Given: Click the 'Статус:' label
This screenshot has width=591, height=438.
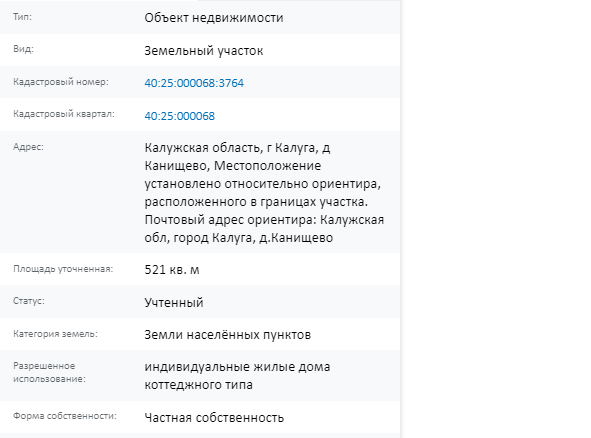Looking at the screenshot, I should click(29, 301).
